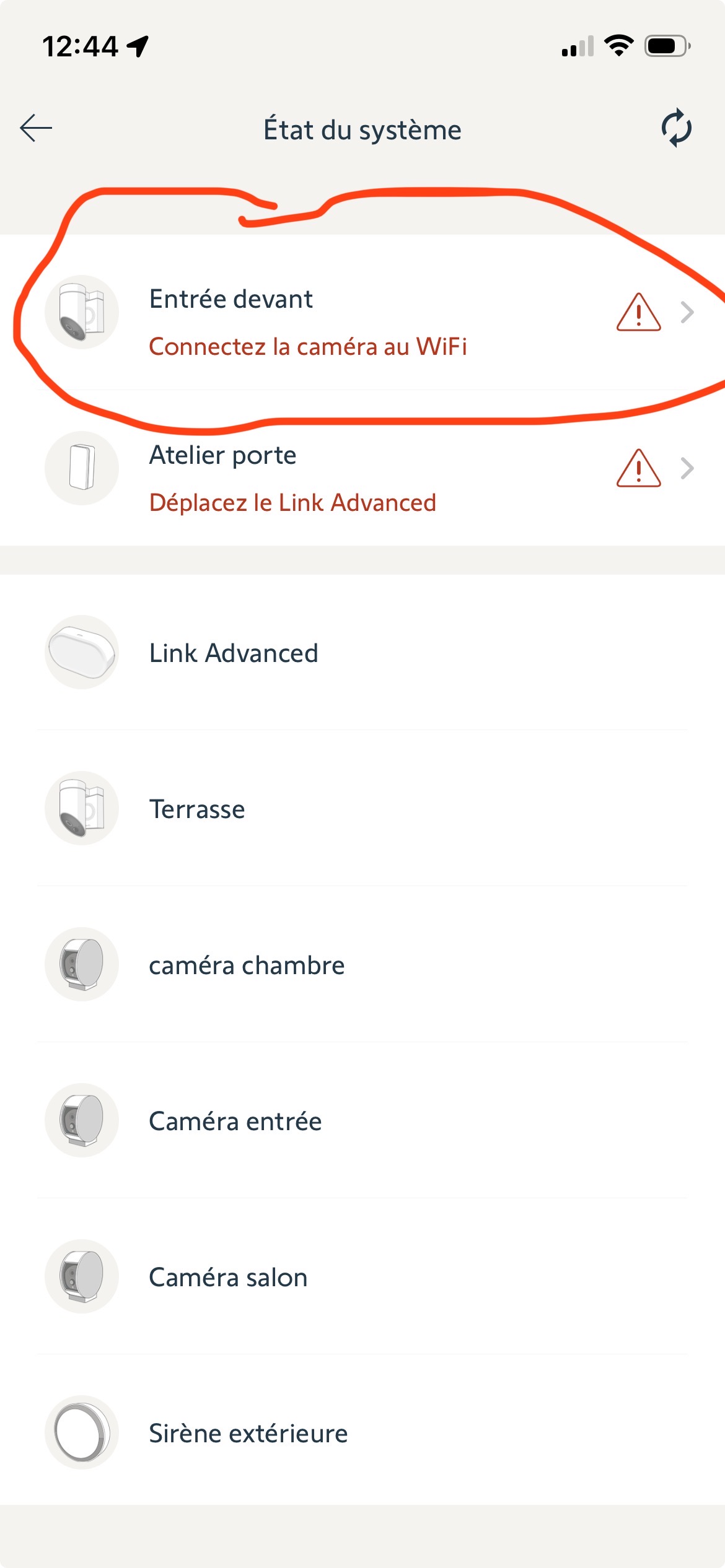This screenshot has height=1568, width=725.
Task: Tap the Entrée devant warning triangle
Action: (638, 313)
